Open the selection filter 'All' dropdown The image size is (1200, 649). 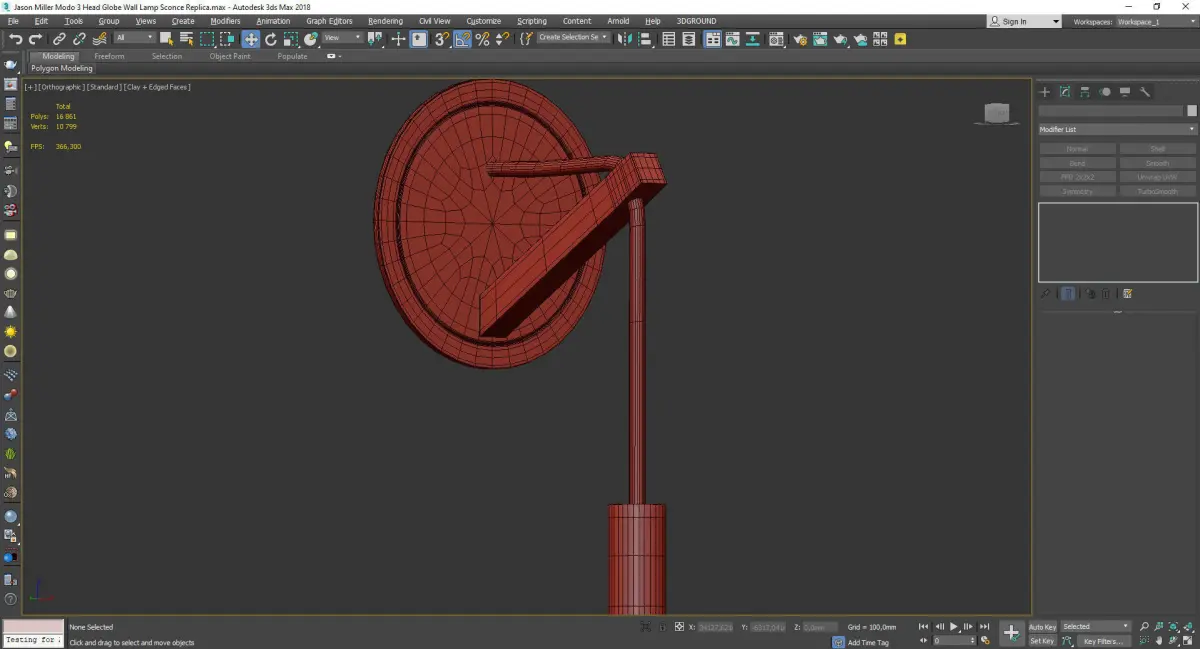[x=134, y=38]
